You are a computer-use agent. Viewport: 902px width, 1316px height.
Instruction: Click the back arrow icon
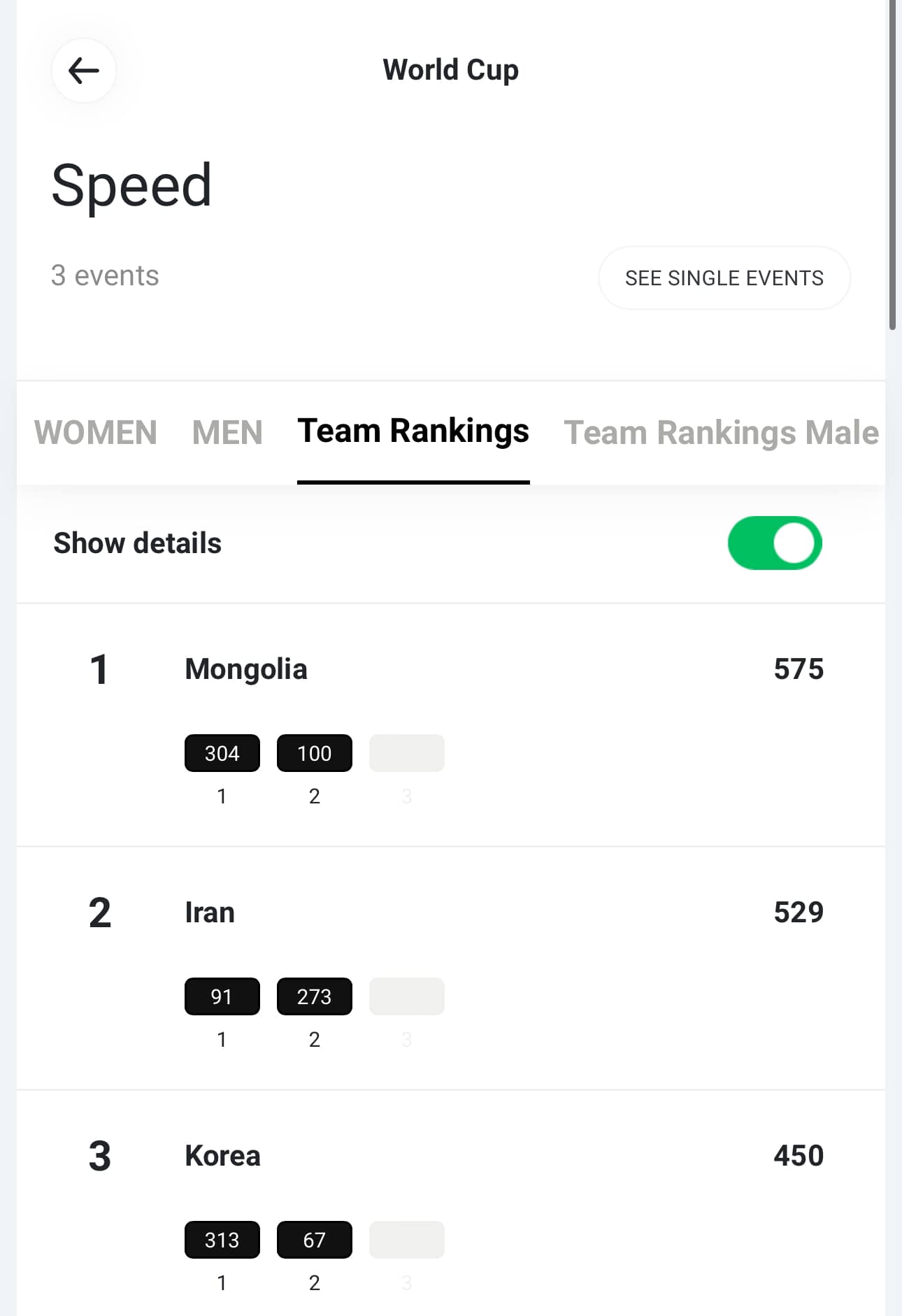point(83,71)
